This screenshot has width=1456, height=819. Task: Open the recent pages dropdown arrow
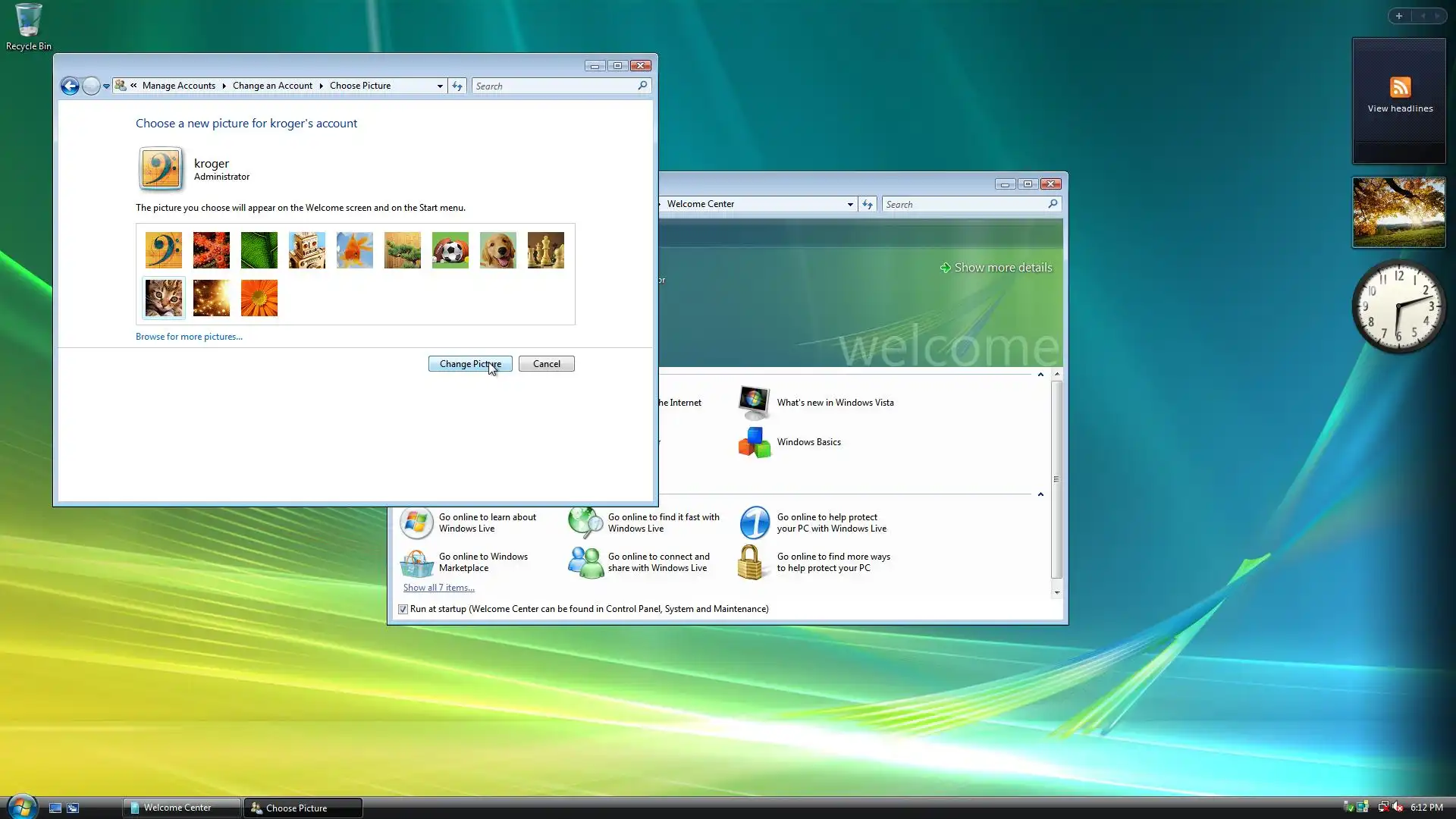point(106,86)
